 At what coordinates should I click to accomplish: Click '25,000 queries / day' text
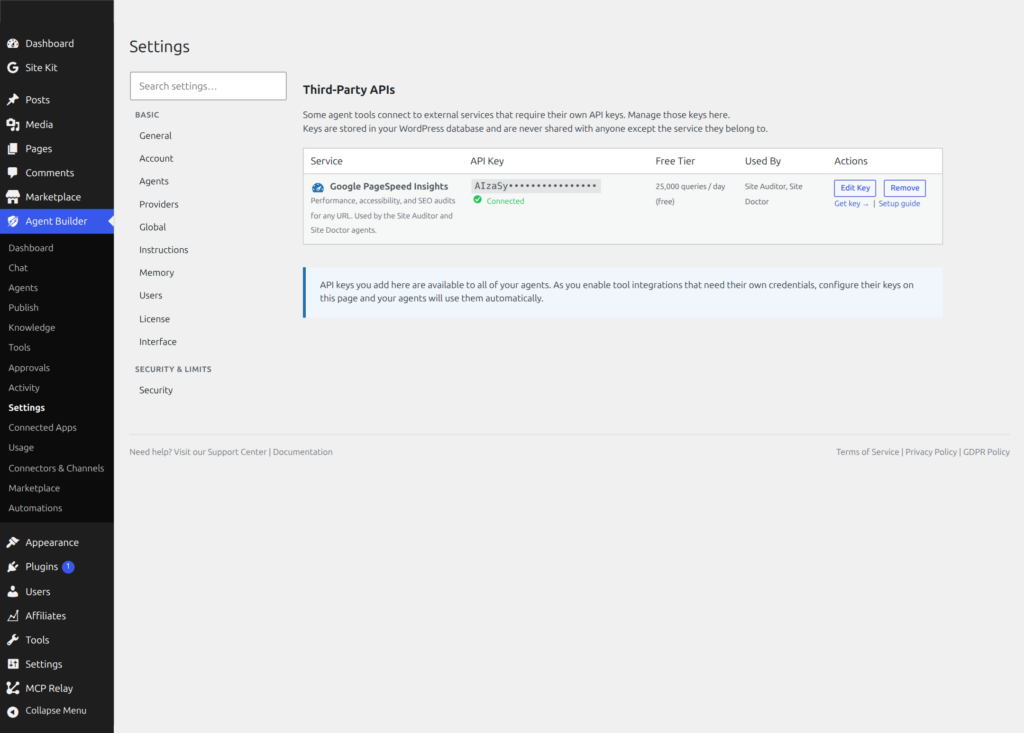point(690,187)
